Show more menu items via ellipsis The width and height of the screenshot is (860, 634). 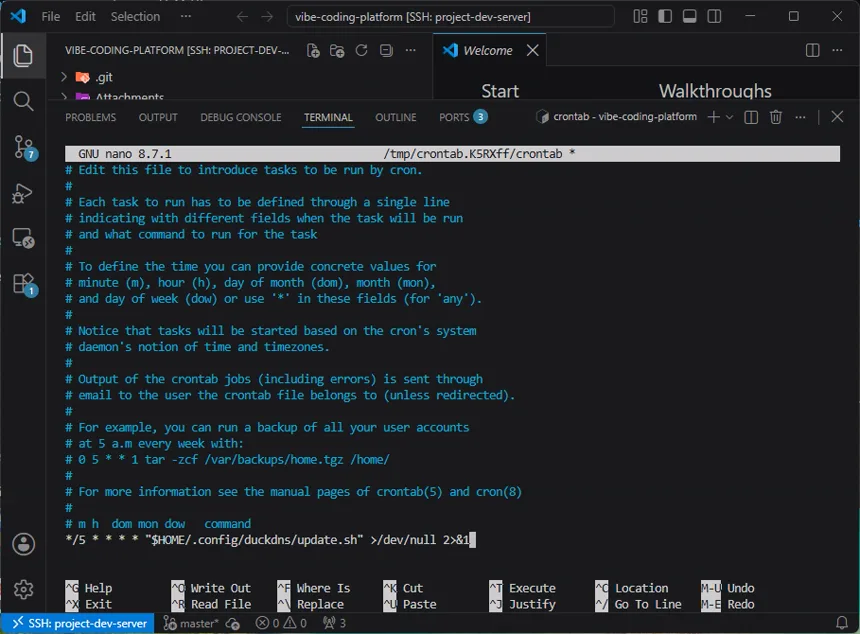pyautogui.click(x=186, y=16)
